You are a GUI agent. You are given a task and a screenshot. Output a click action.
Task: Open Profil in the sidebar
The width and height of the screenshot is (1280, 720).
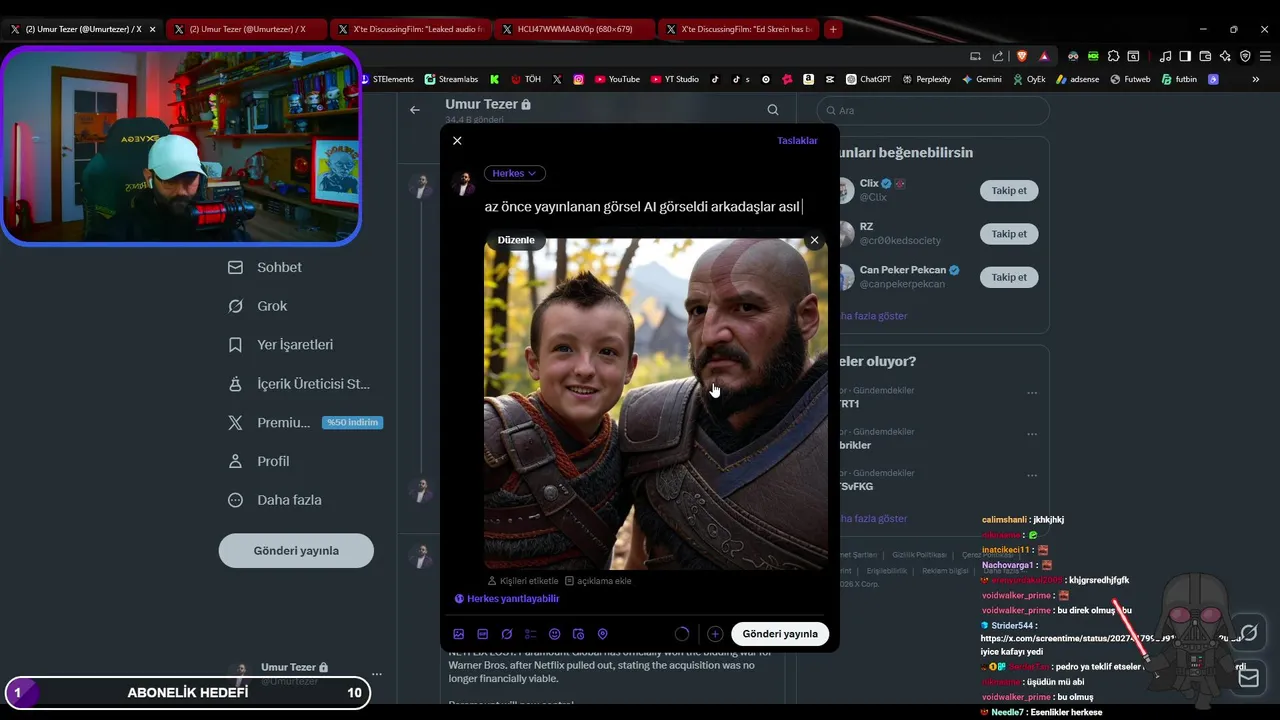(258, 461)
